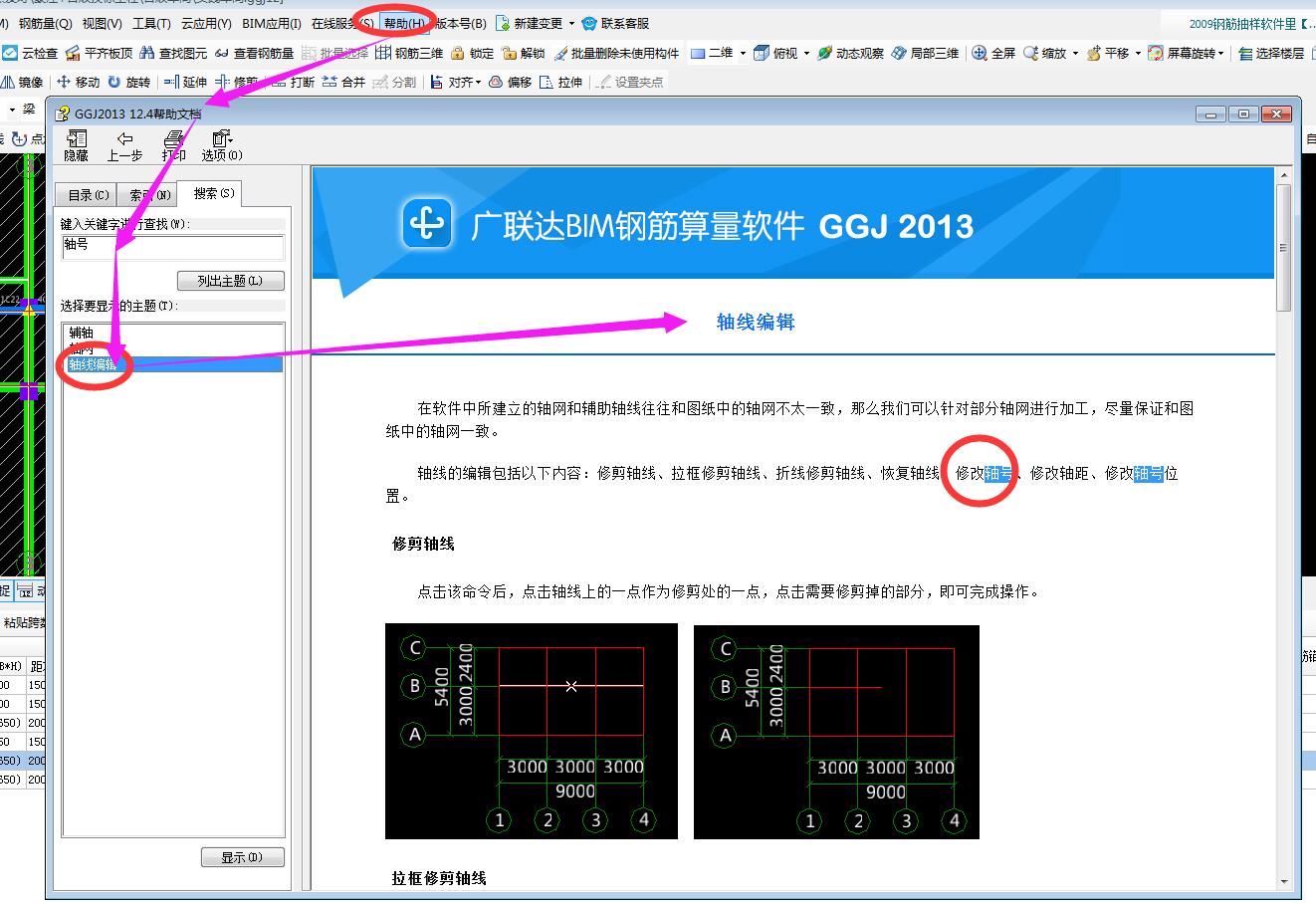Click 屏幕旋转 screen rotate tool

(x=1181, y=53)
